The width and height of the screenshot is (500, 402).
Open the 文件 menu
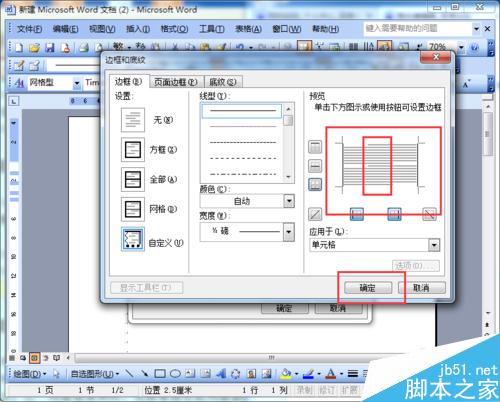(29, 29)
